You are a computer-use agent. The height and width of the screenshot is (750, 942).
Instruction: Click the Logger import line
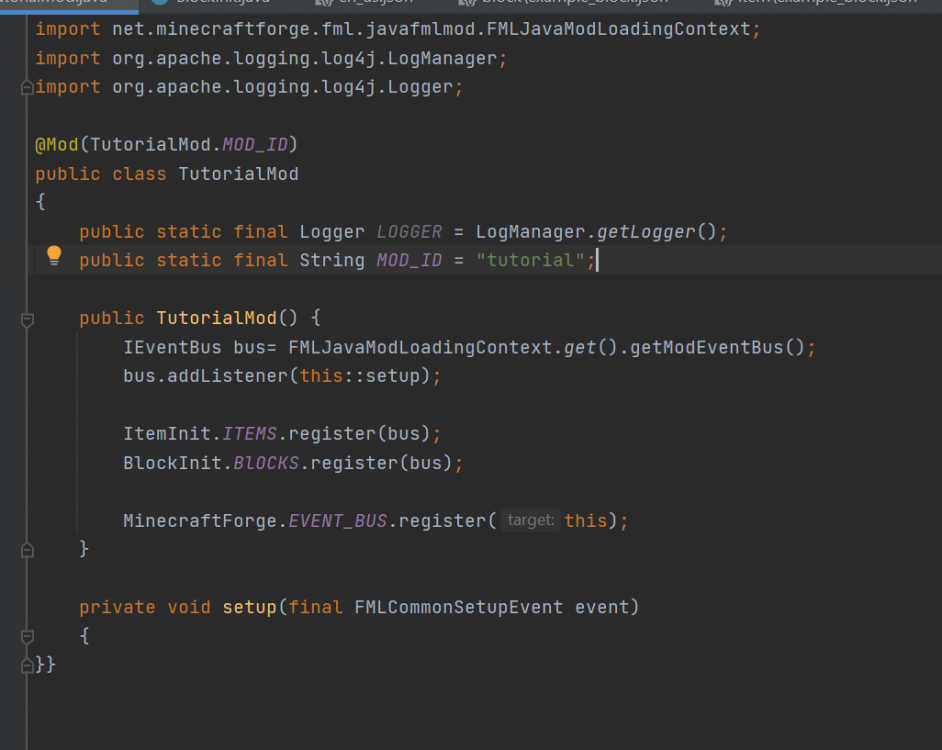[249, 87]
